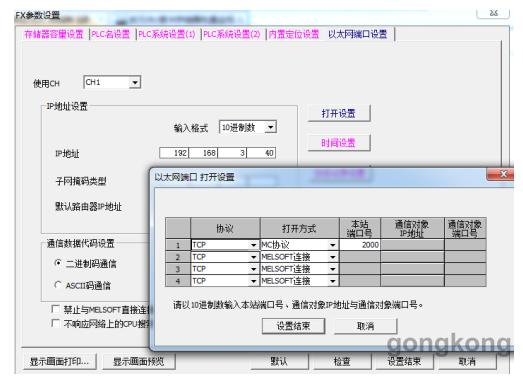The height and width of the screenshot is (383, 523).
Task: Switch to PLC system settings (2) tab
Action: click(231, 34)
